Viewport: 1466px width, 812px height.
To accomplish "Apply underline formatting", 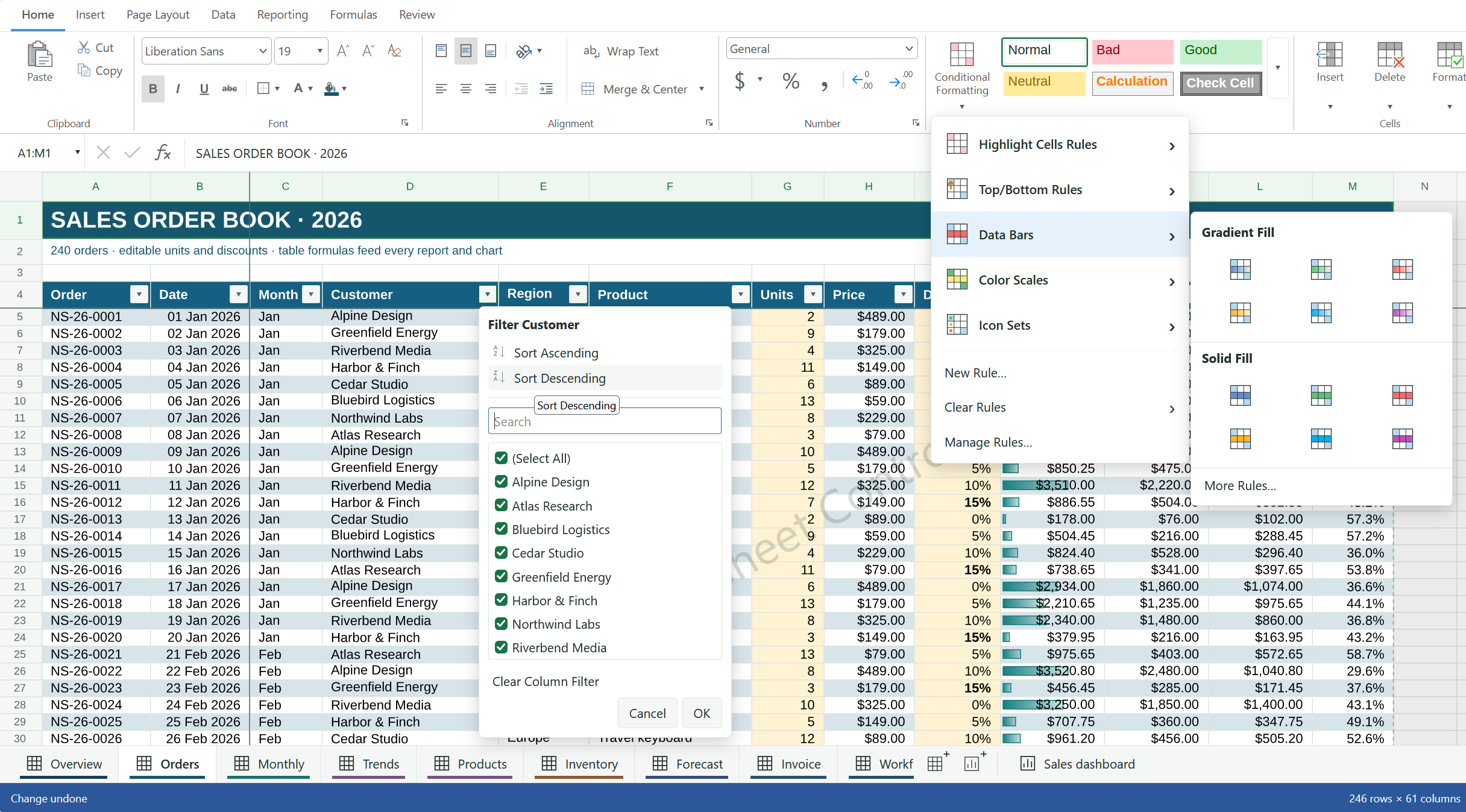I will [x=204, y=89].
